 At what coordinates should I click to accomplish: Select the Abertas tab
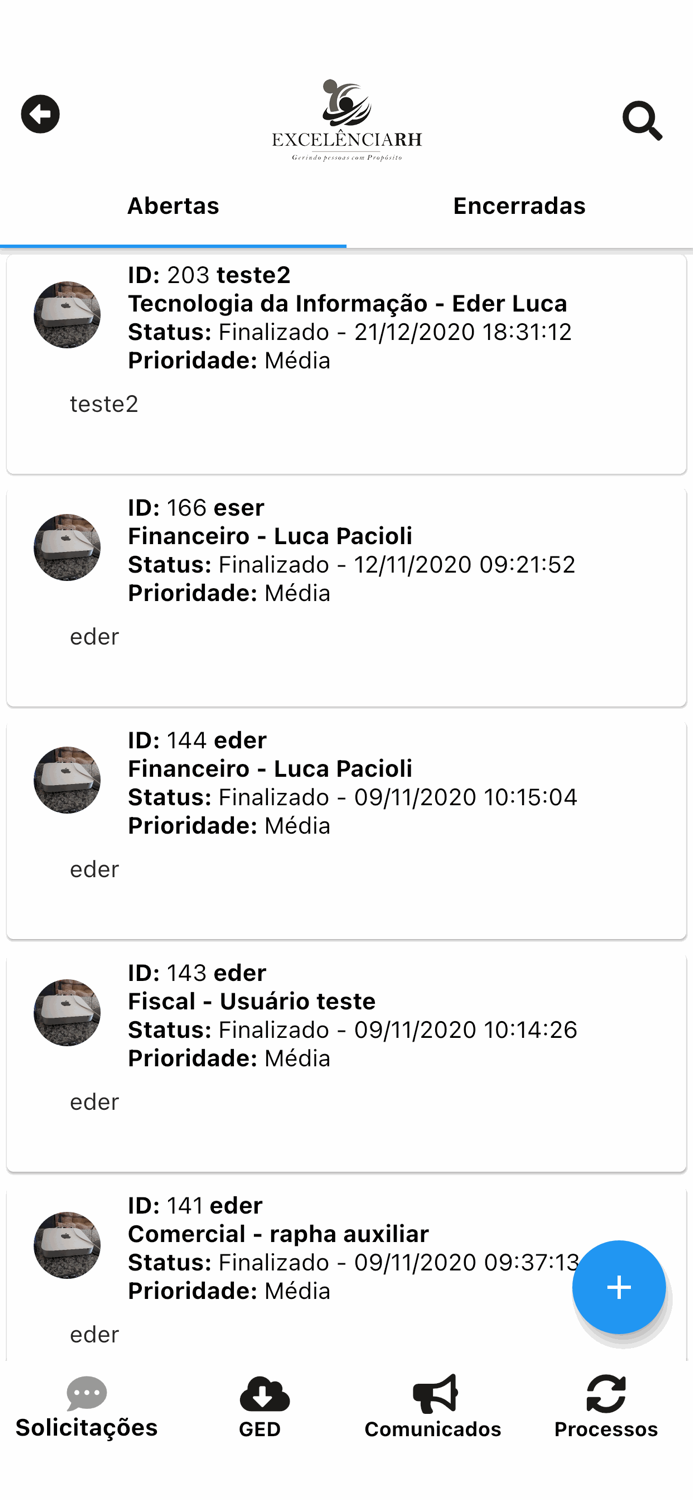coord(173,206)
